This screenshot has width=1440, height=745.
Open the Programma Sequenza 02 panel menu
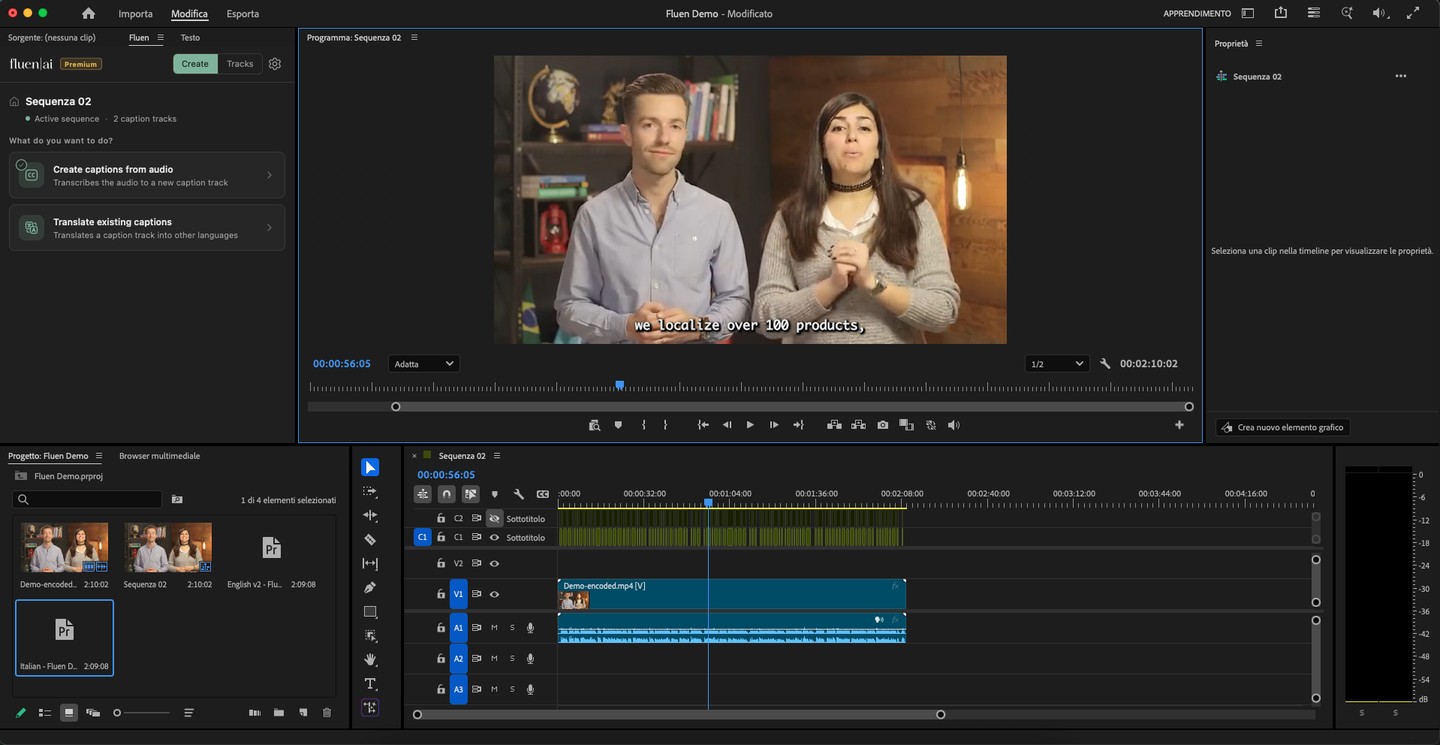(x=414, y=37)
